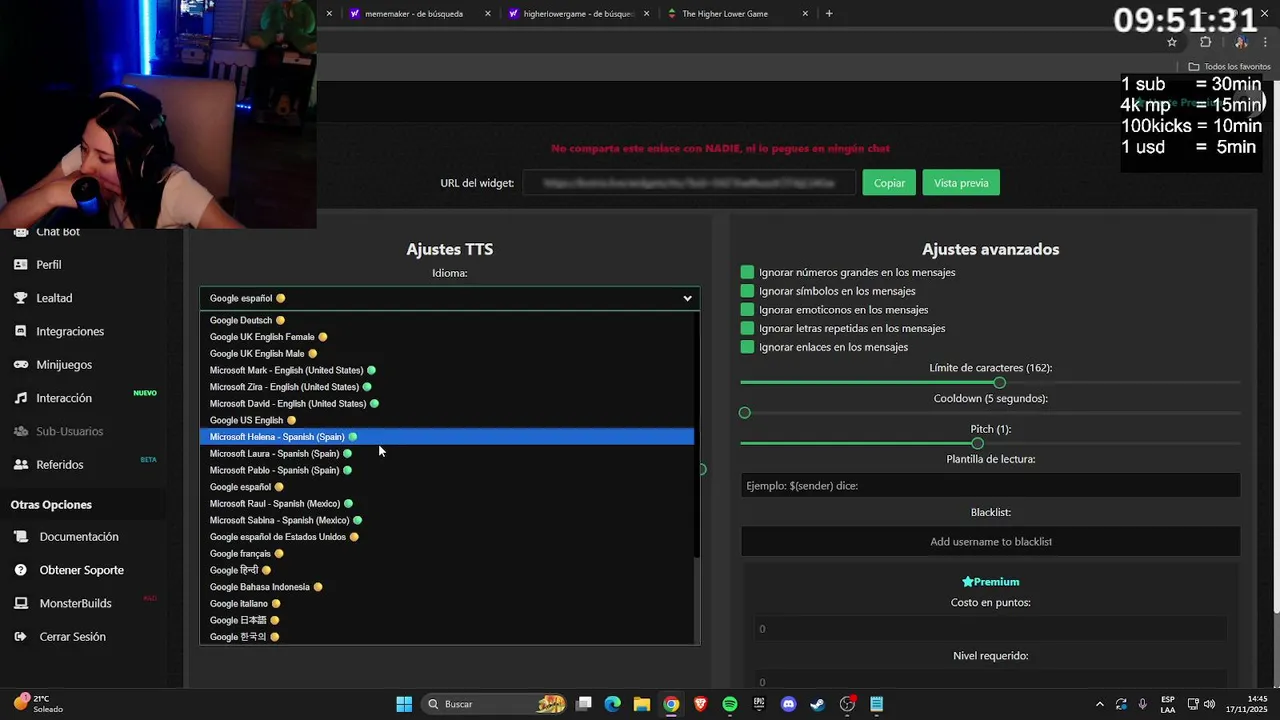
Task: Select Google UK English Female option
Action: 447,337
